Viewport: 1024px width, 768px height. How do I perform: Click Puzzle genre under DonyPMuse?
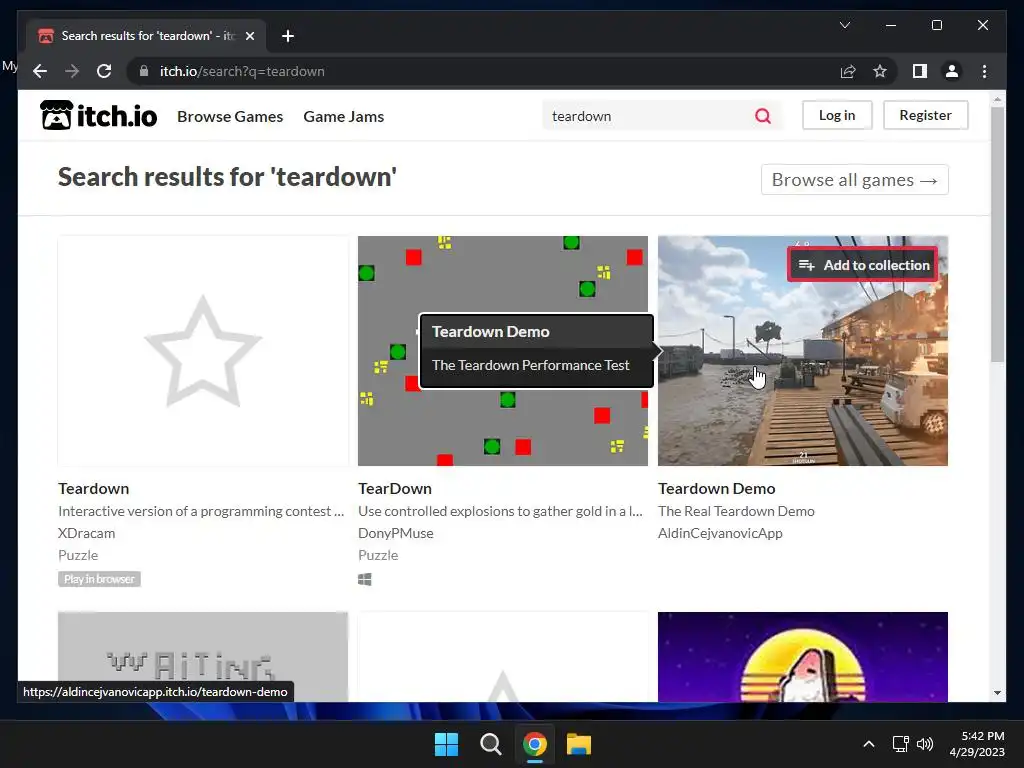(x=378, y=555)
